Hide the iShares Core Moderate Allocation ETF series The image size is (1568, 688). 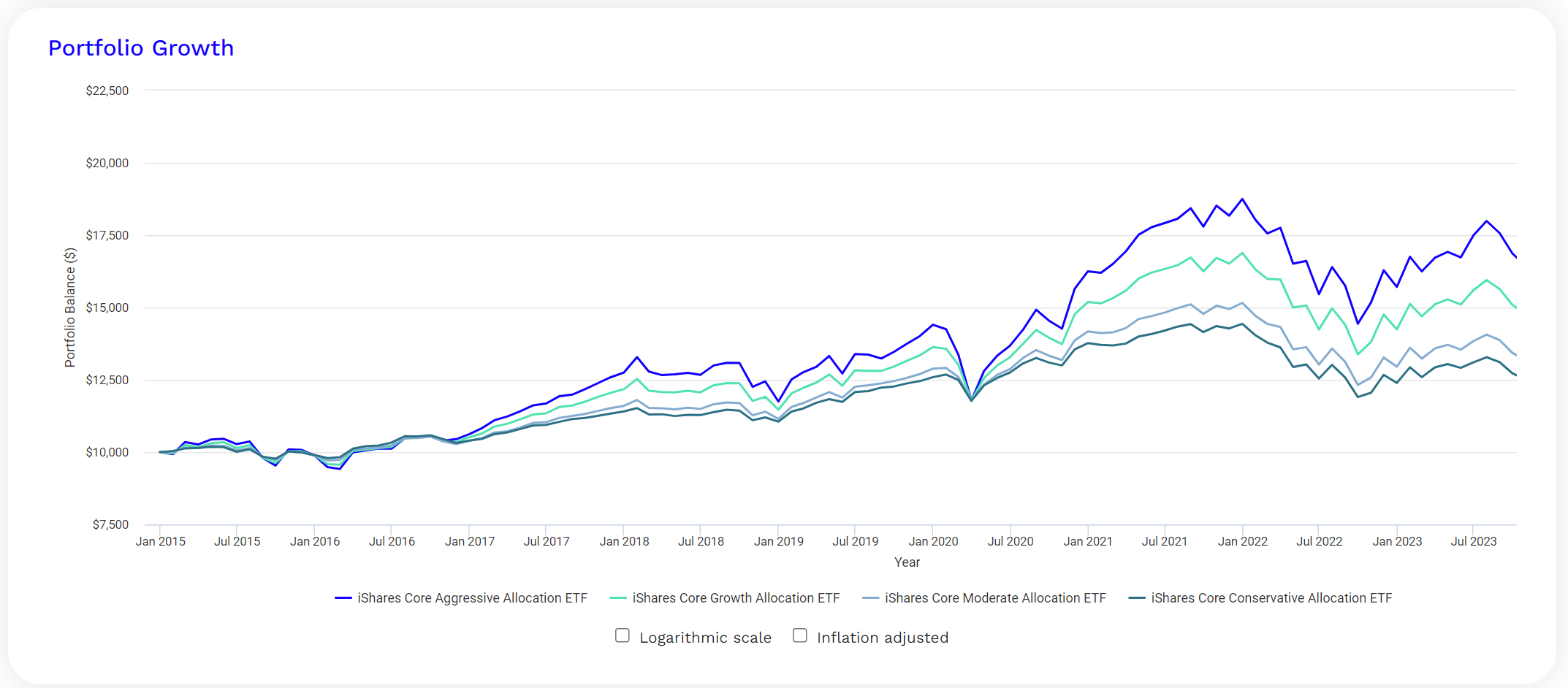coord(995,597)
